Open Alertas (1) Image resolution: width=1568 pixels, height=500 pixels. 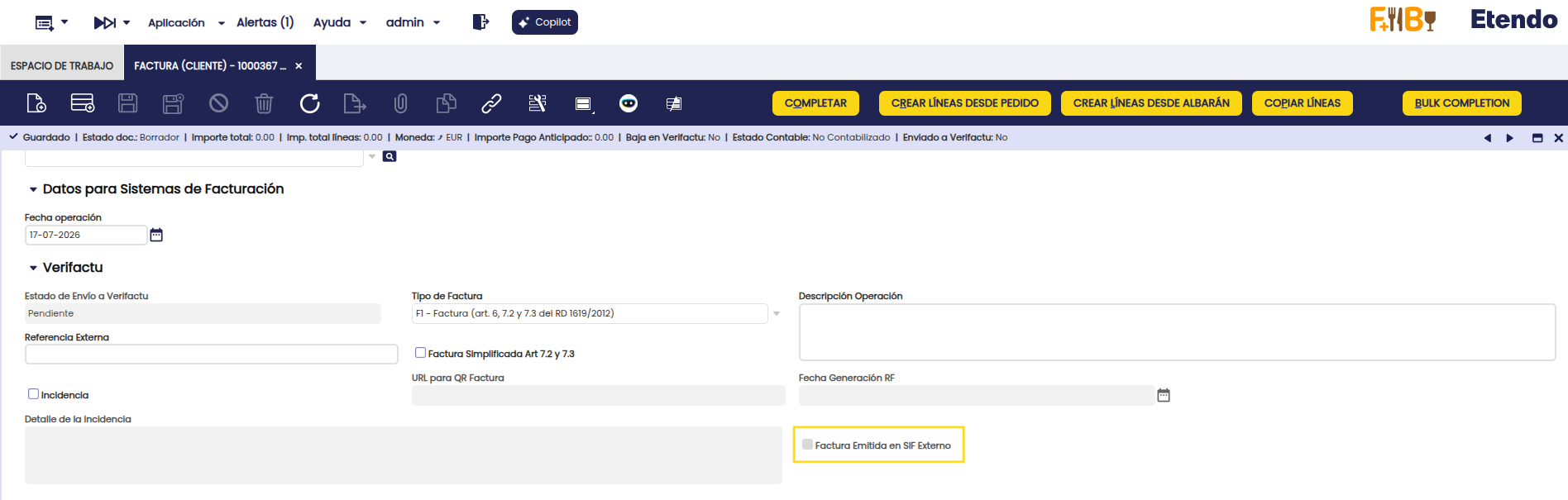[x=265, y=23]
